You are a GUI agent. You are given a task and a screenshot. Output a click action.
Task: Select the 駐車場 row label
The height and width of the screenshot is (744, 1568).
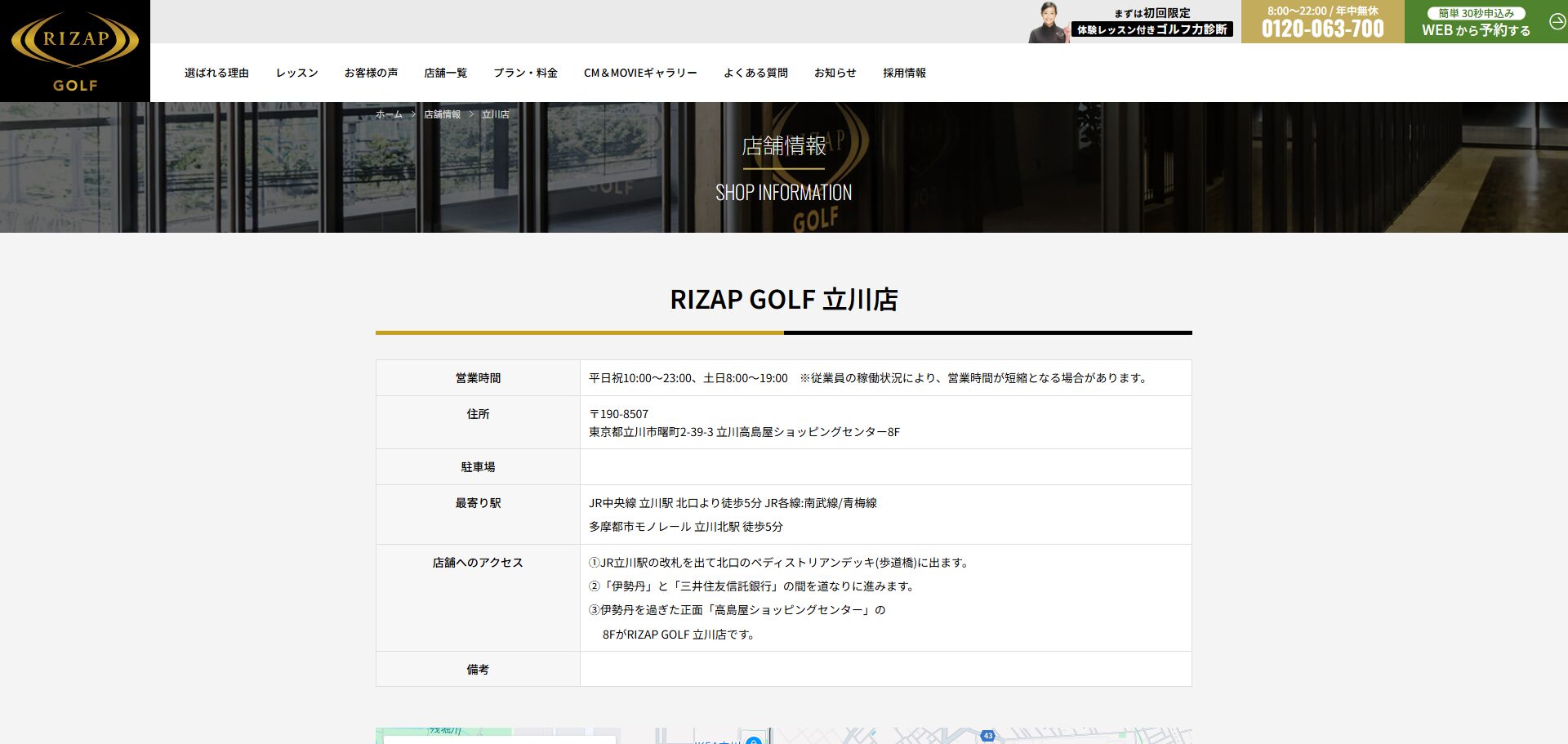[478, 467]
